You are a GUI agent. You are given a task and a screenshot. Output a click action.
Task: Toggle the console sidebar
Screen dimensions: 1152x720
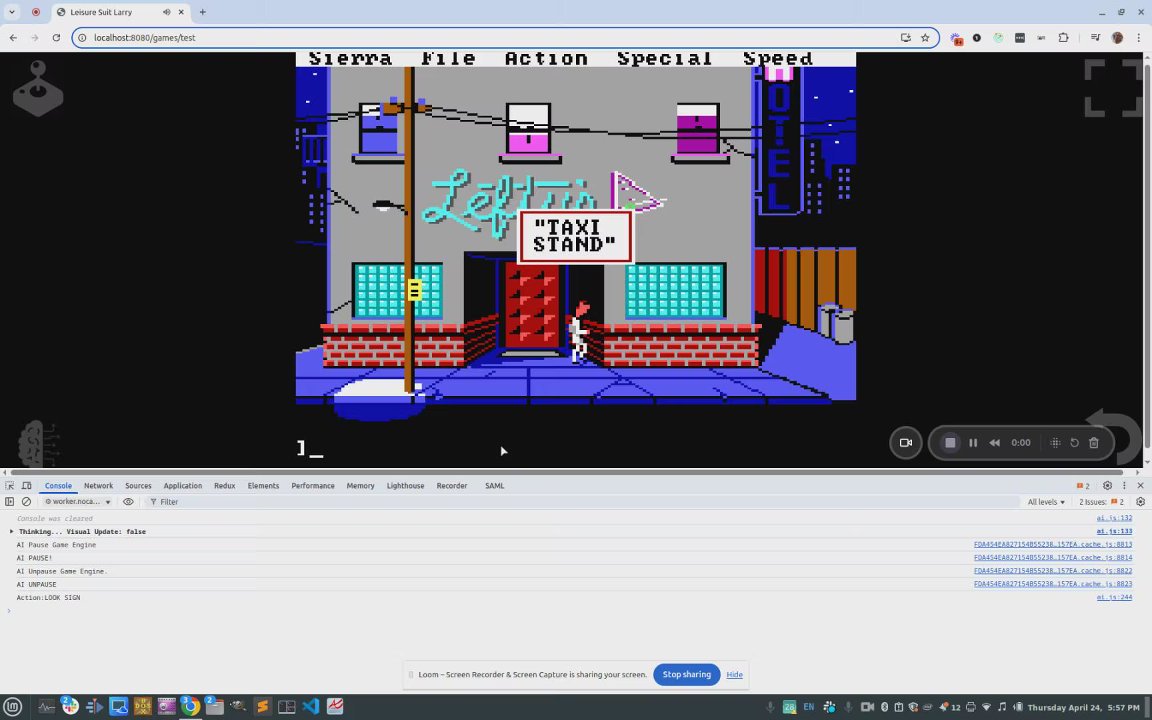pyautogui.click(x=10, y=502)
